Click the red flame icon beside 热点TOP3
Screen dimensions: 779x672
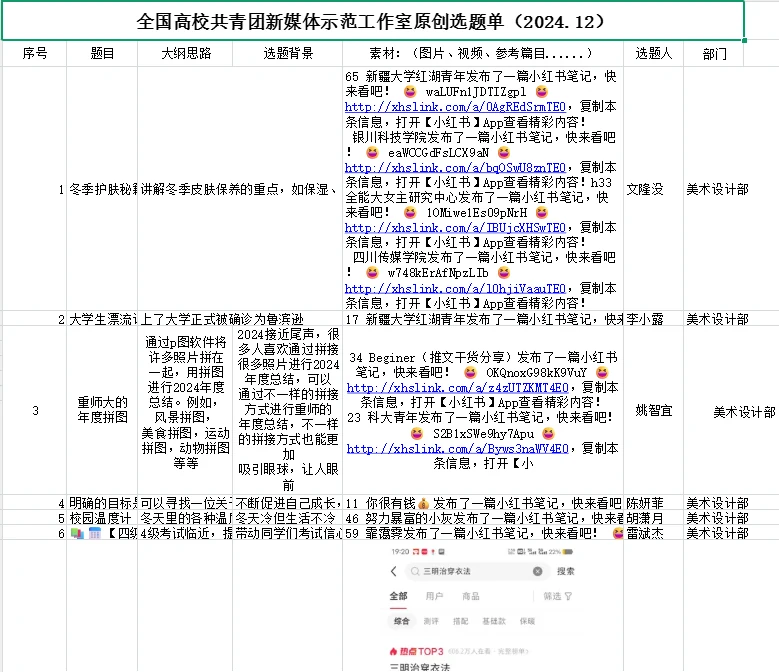(x=393, y=651)
